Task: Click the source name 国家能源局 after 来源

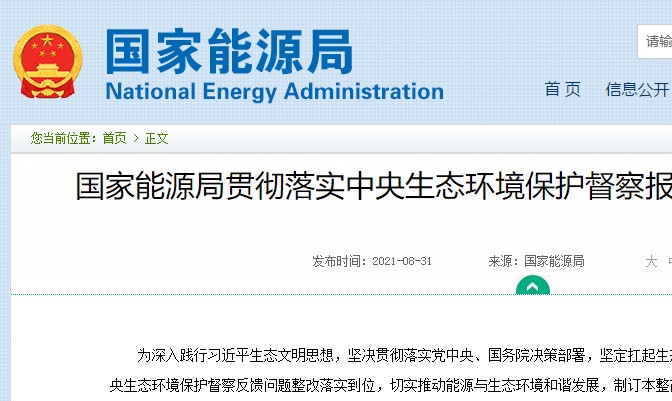Action: [554, 261]
